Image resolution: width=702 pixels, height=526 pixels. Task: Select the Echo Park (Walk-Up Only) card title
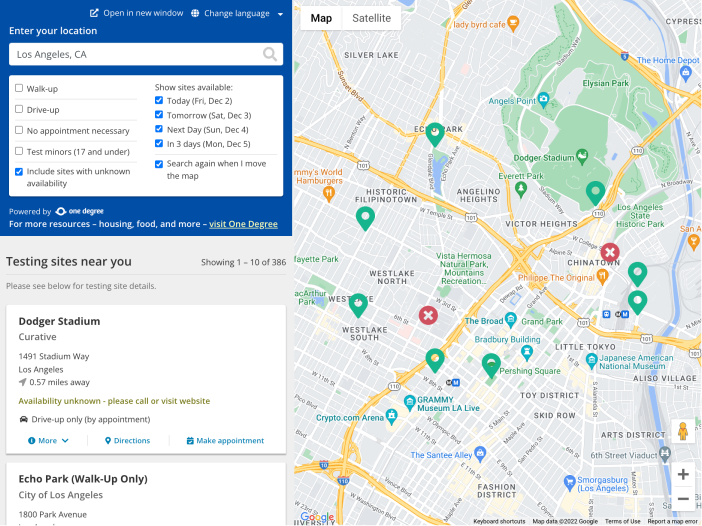click(x=83, y=479)
